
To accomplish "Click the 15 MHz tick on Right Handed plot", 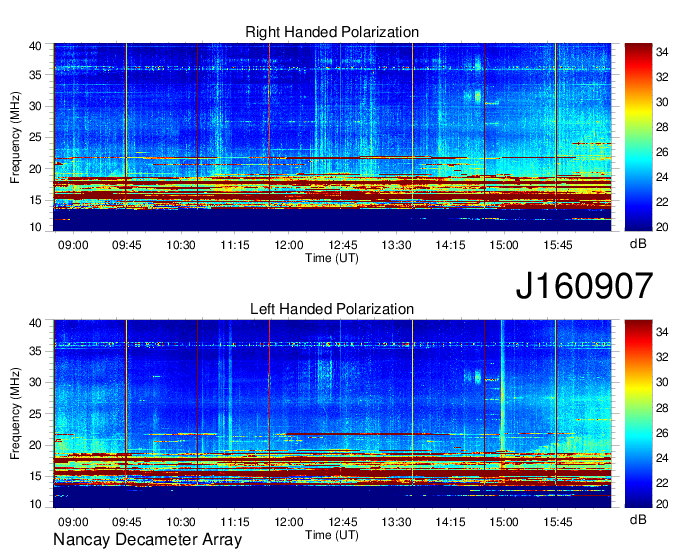I will (35, 200).
